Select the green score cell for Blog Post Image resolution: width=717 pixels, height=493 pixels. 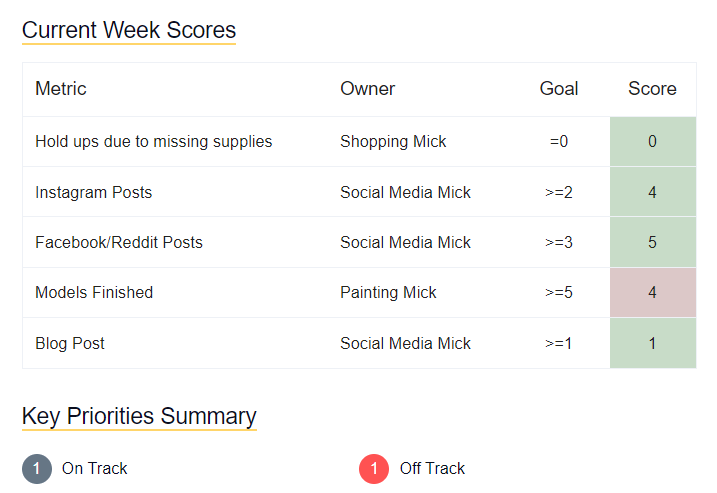tap(652, 343)
